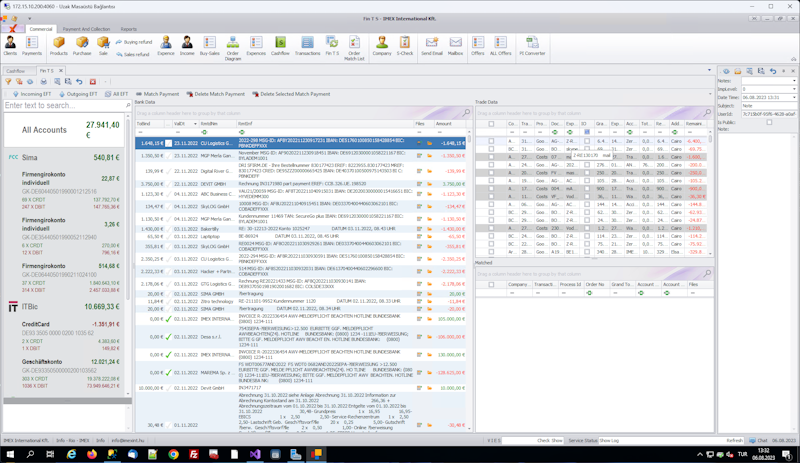Click Delete Selected Match Payment
Image resolution: width=800 pixels, height=463 pixels.
point(291,94)
